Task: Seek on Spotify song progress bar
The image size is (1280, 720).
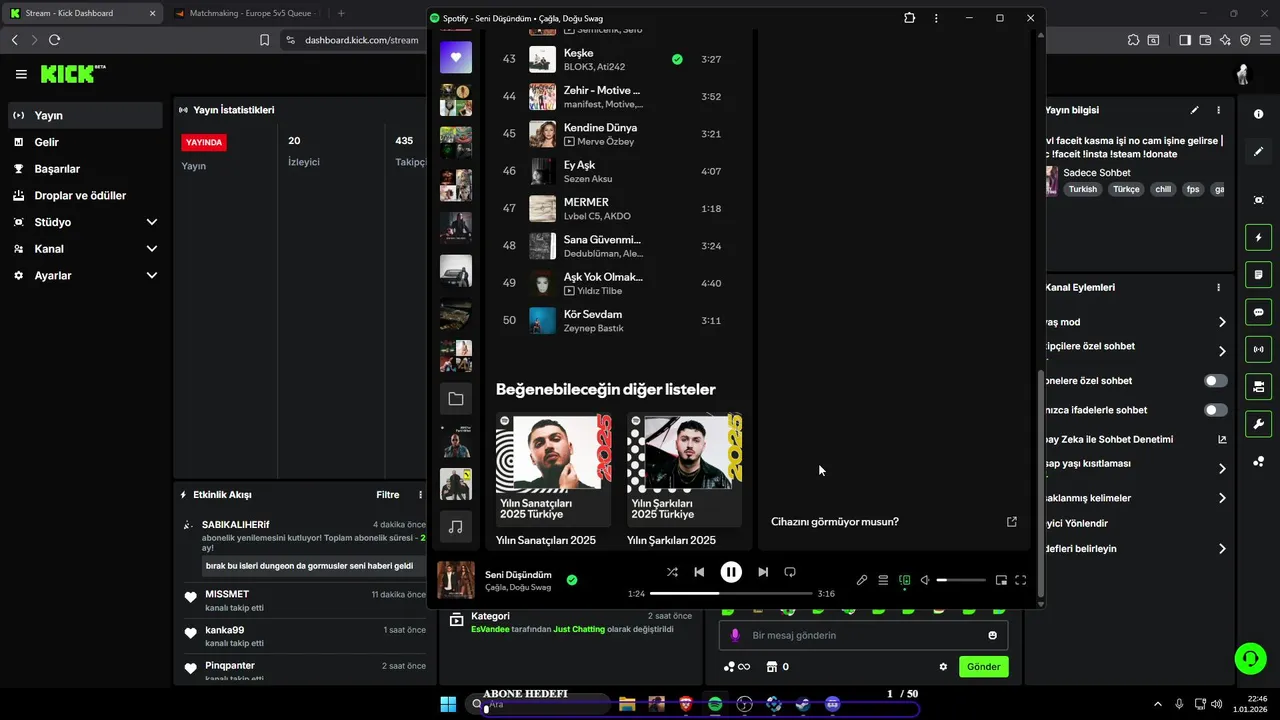Action: [733, 593]
